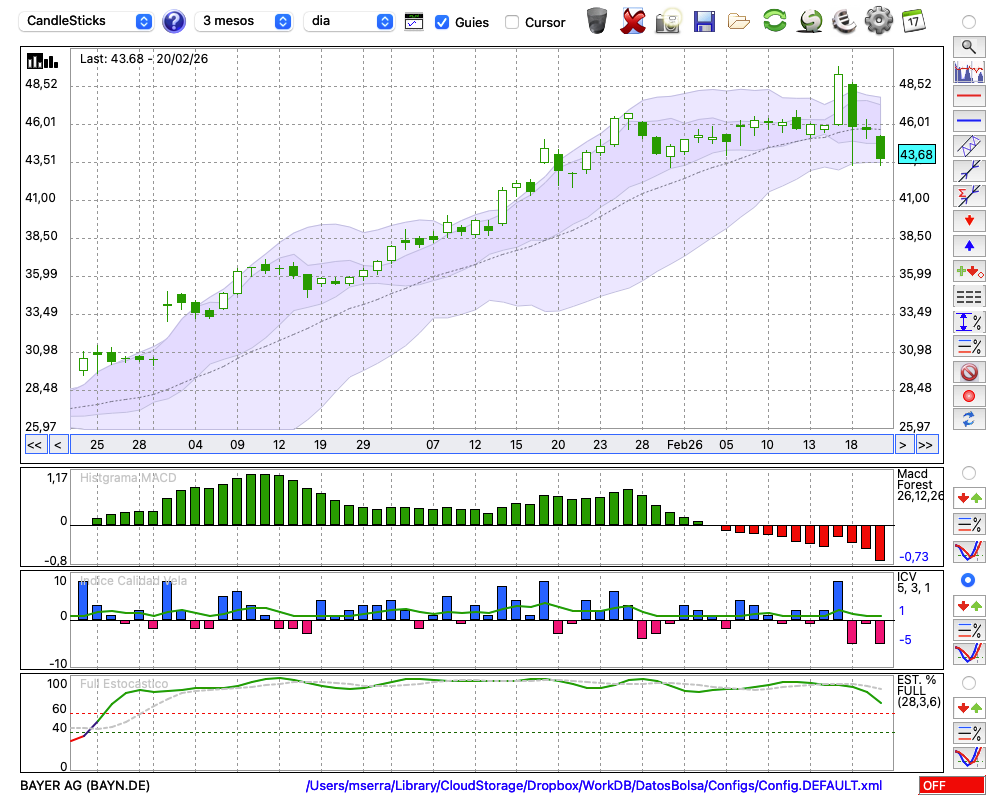The width and height of the screenshot is (1000, 800).
Task: Click the << scroll-to-start button
Action: click(34, 445)
